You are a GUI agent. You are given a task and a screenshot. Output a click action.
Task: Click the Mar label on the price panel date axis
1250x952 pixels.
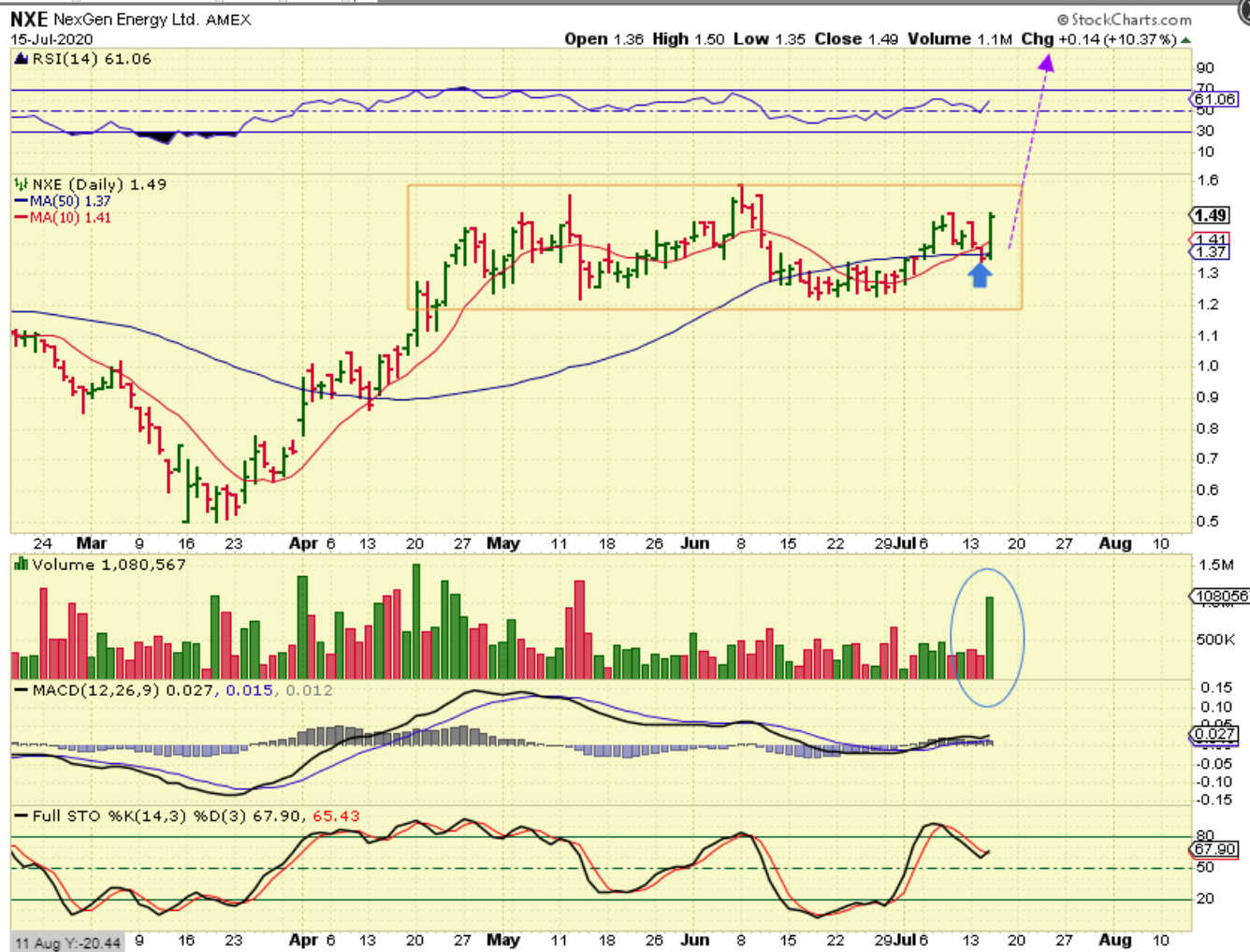coord(92,543)
